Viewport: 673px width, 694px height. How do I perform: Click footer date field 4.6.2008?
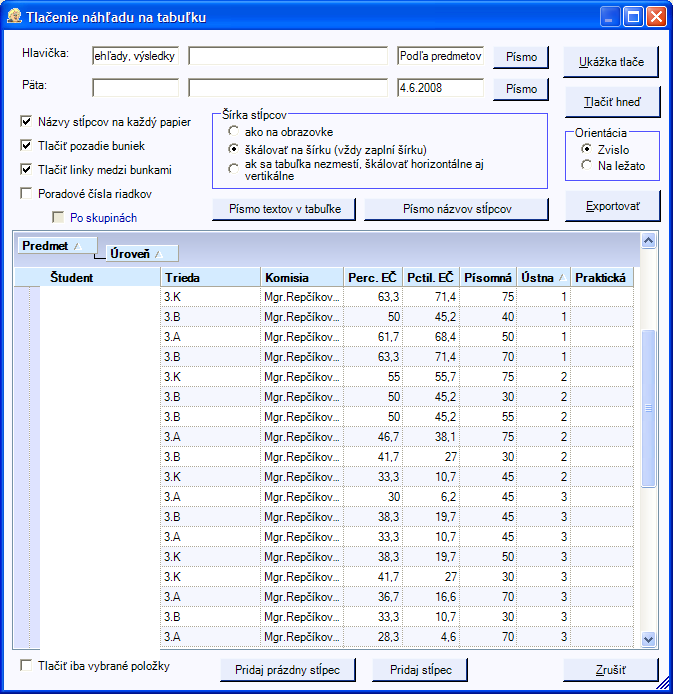(440, 88)
